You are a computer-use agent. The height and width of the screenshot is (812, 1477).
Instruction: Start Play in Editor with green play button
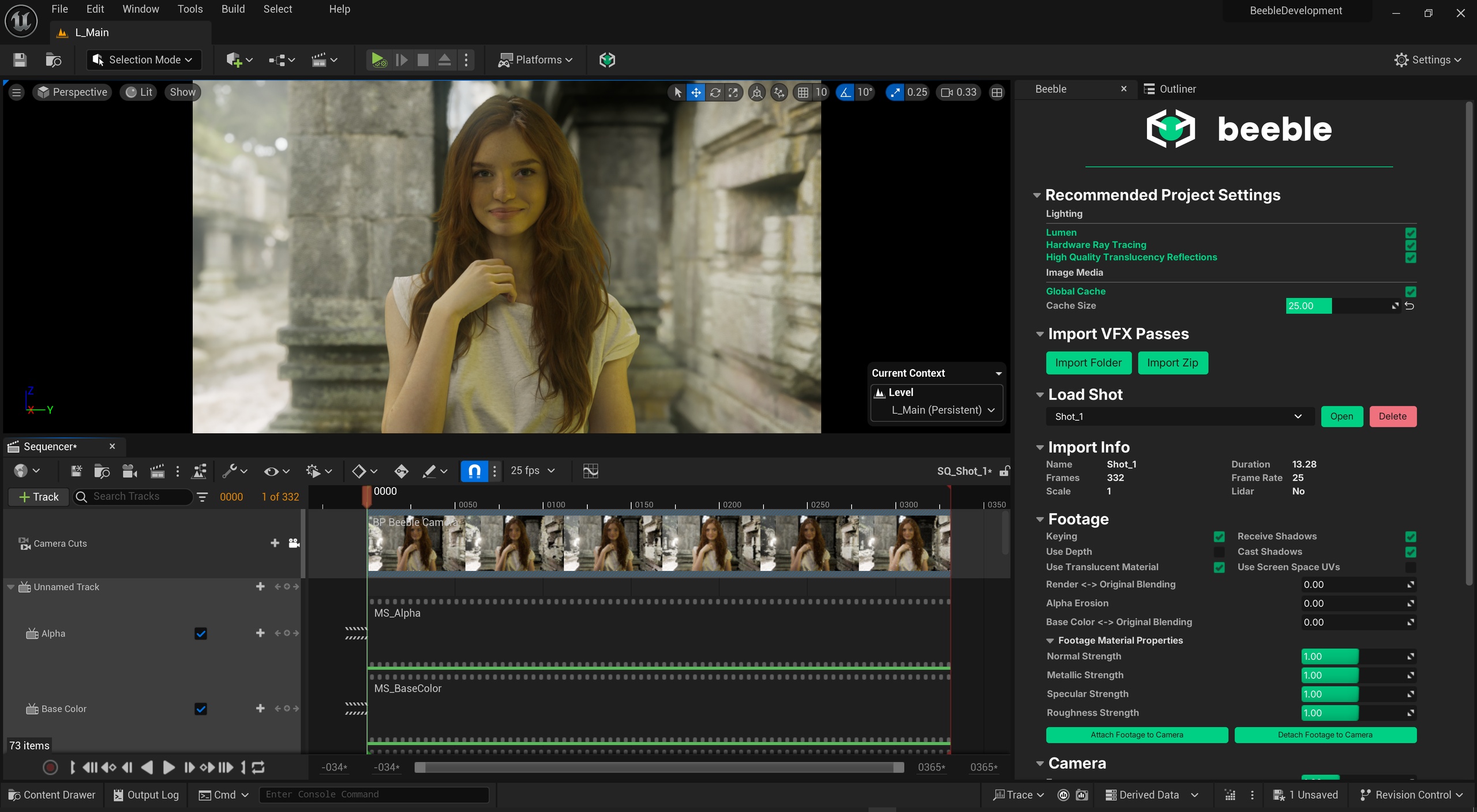(378, 59)
